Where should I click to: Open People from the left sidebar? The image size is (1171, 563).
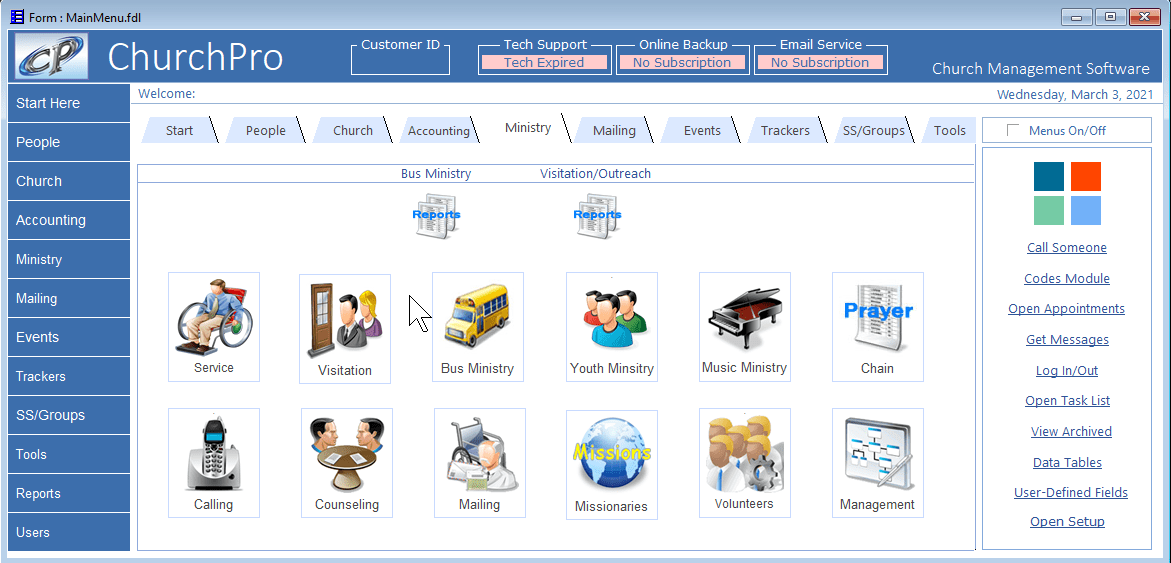69,143
